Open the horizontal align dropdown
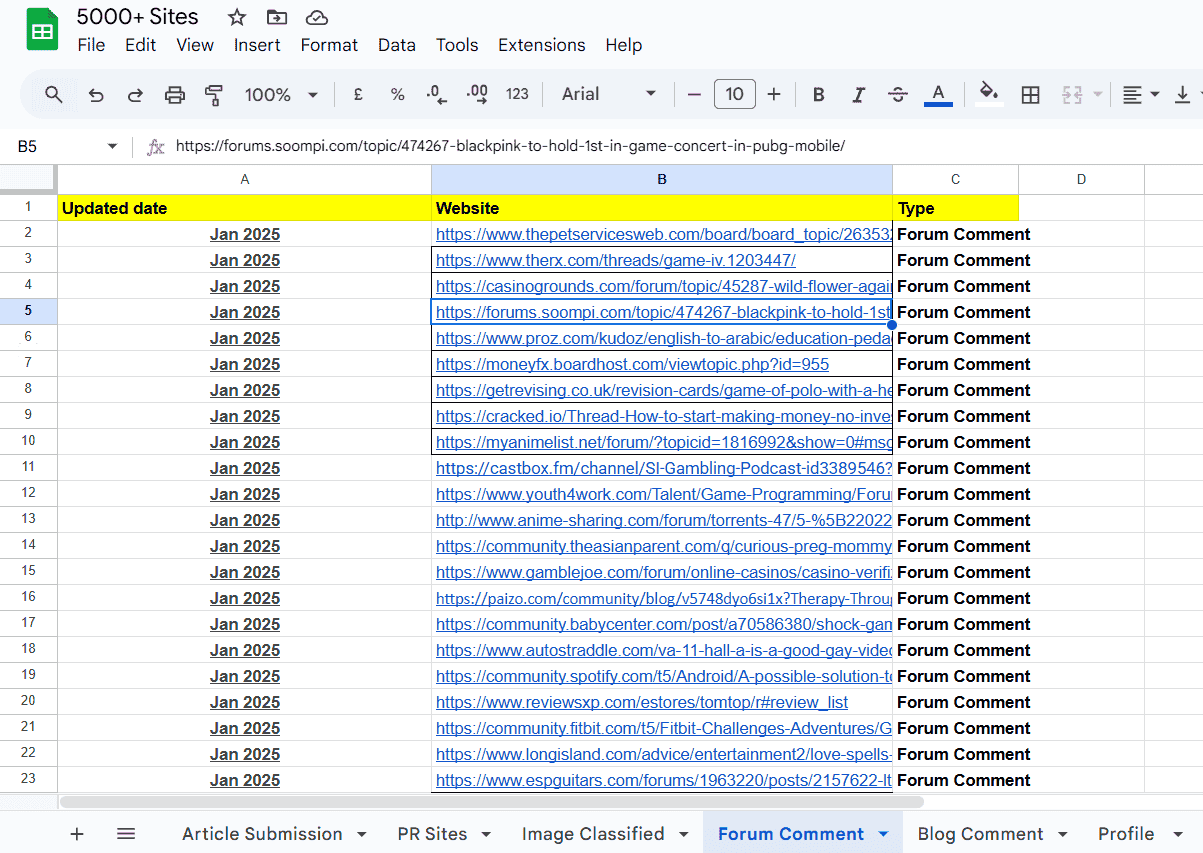 [x=1140, y=95]
